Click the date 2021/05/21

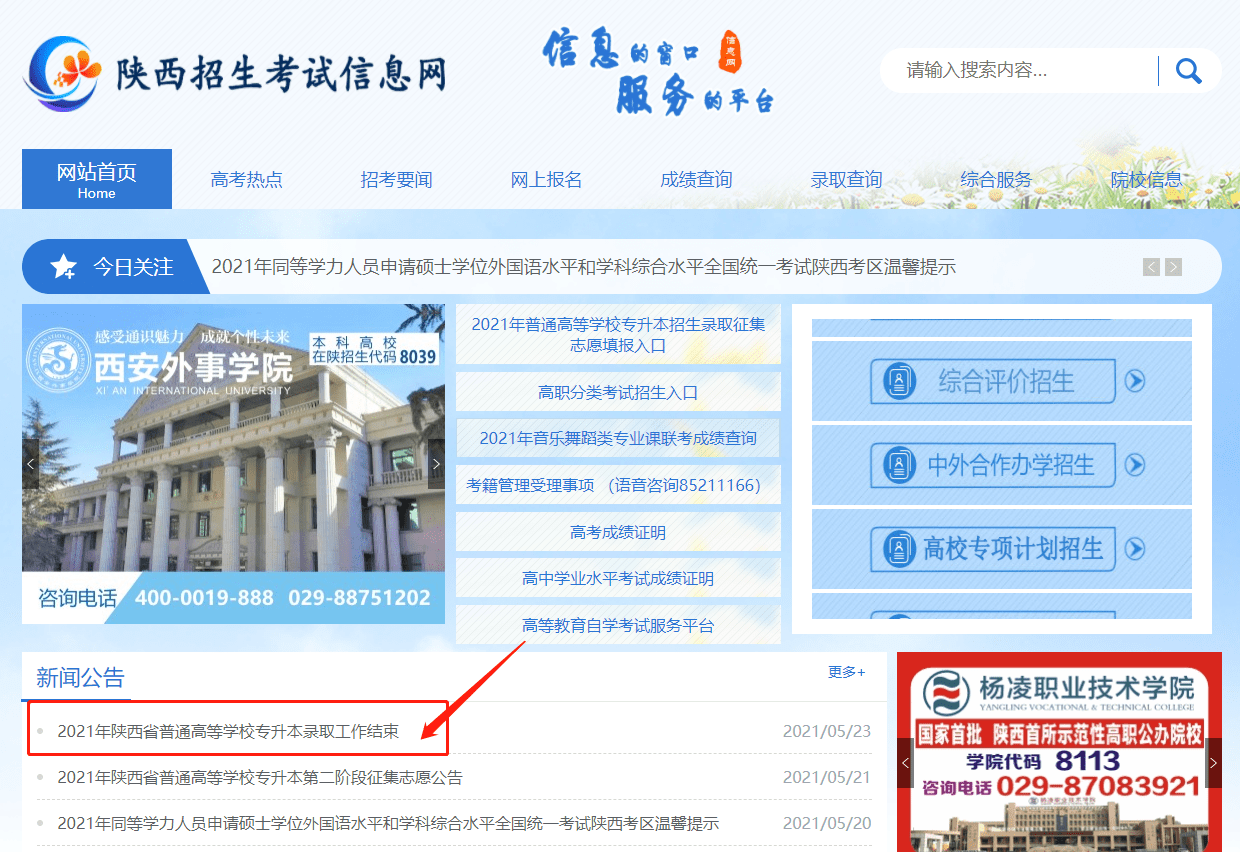827,777
